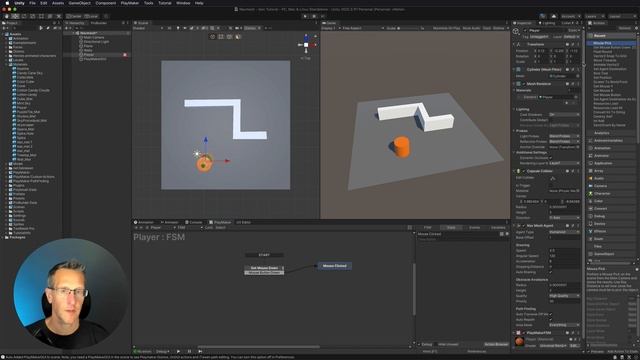Select the Get Mouse Down state node
Viewport: 640px width, 360px height.
click(x=264, y=268)
